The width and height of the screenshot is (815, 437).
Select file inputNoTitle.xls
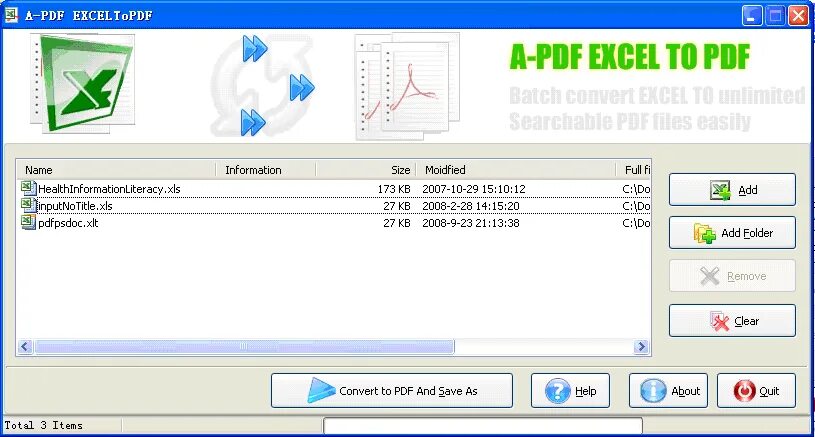click(x=75, y=206)
